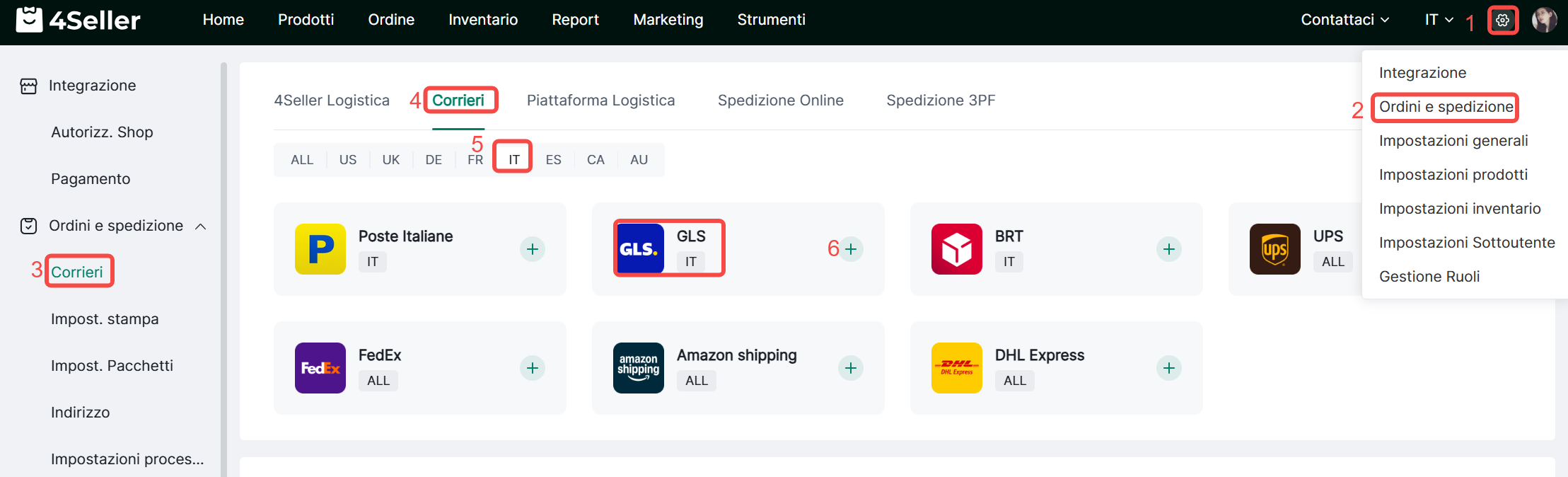Viewport: 1568px width, 477px height.
Task: Open the settings gear icon
Action: pyautogui.click(x=1502, y=21)
